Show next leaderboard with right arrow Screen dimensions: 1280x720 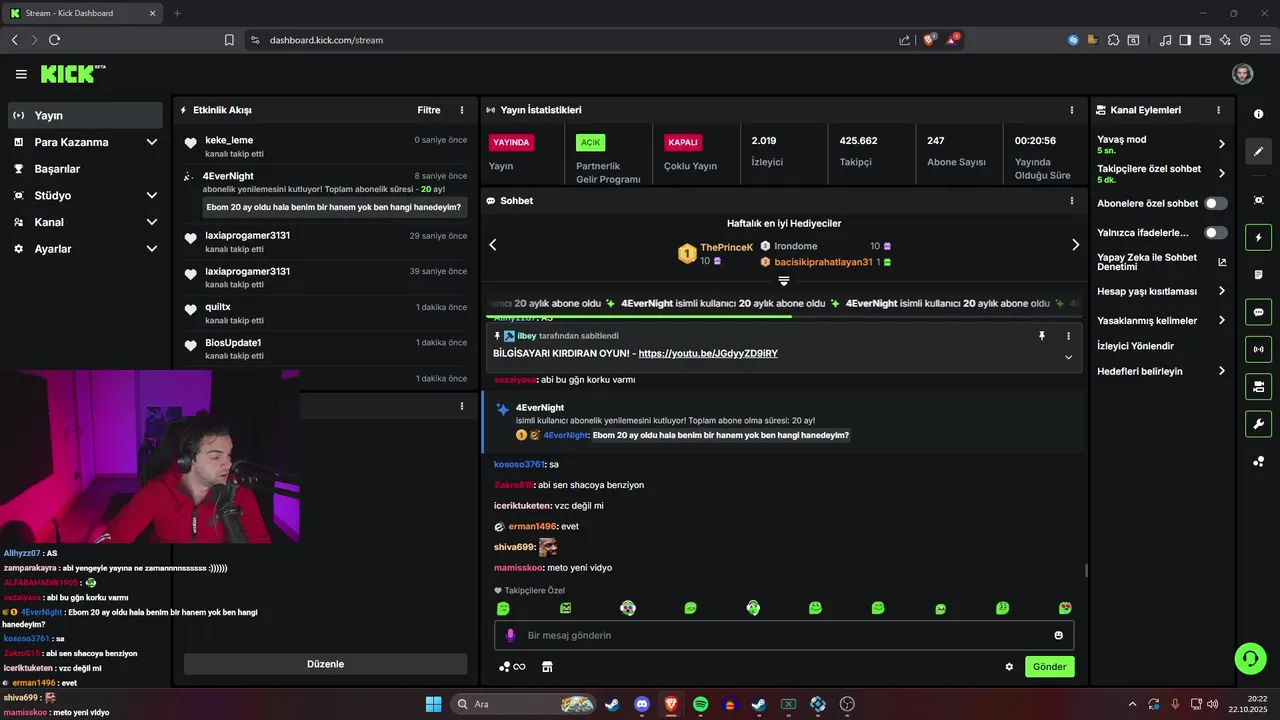(x=1075, y=245)
